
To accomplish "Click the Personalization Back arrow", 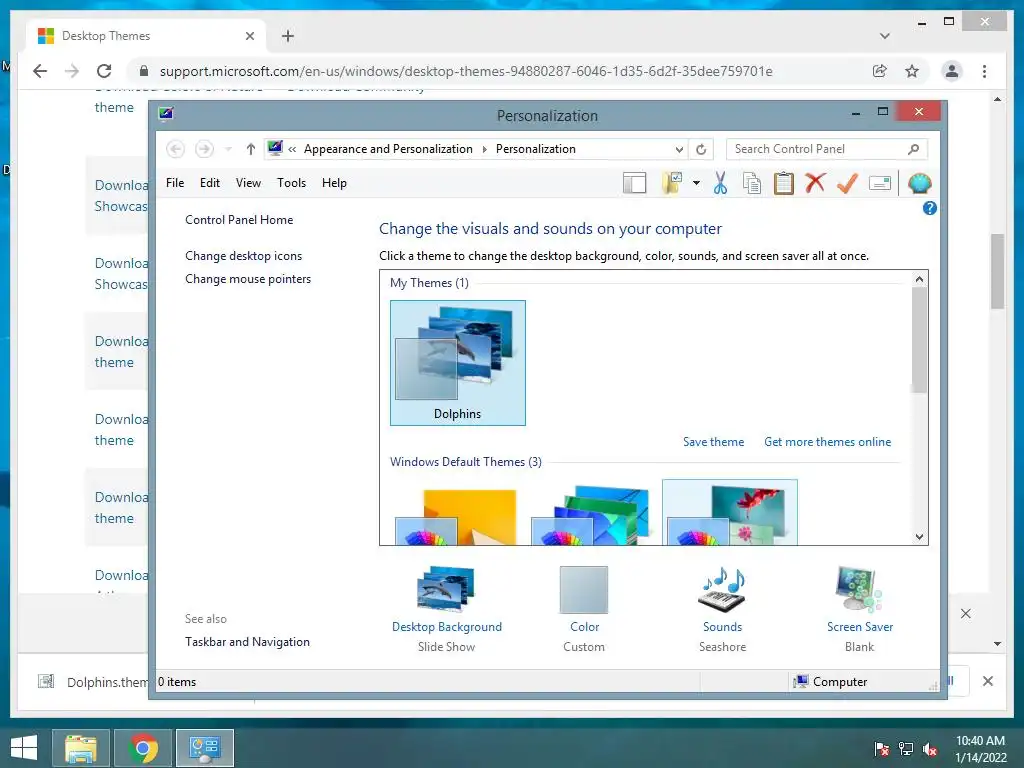I will point(175,150).
